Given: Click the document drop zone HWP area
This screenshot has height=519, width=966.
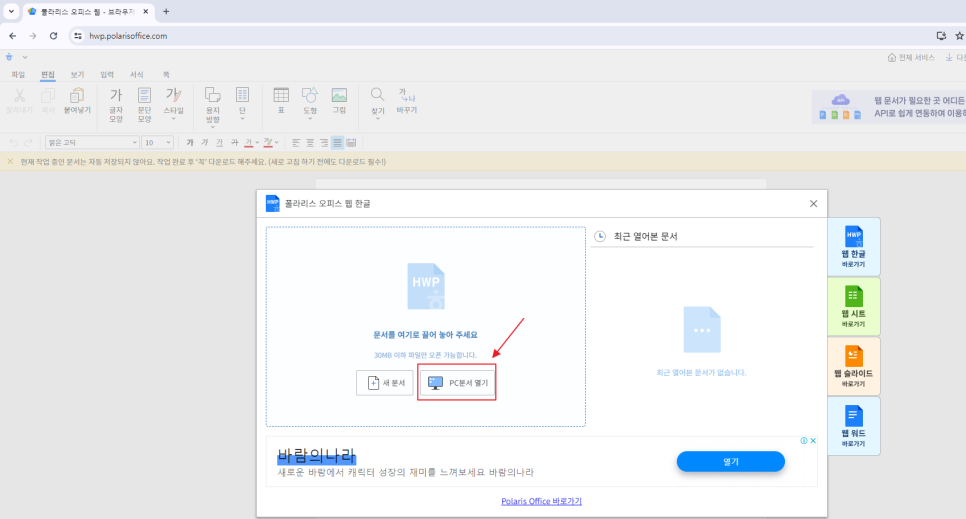Looking at the screenshot, I should tap(426, 327).
